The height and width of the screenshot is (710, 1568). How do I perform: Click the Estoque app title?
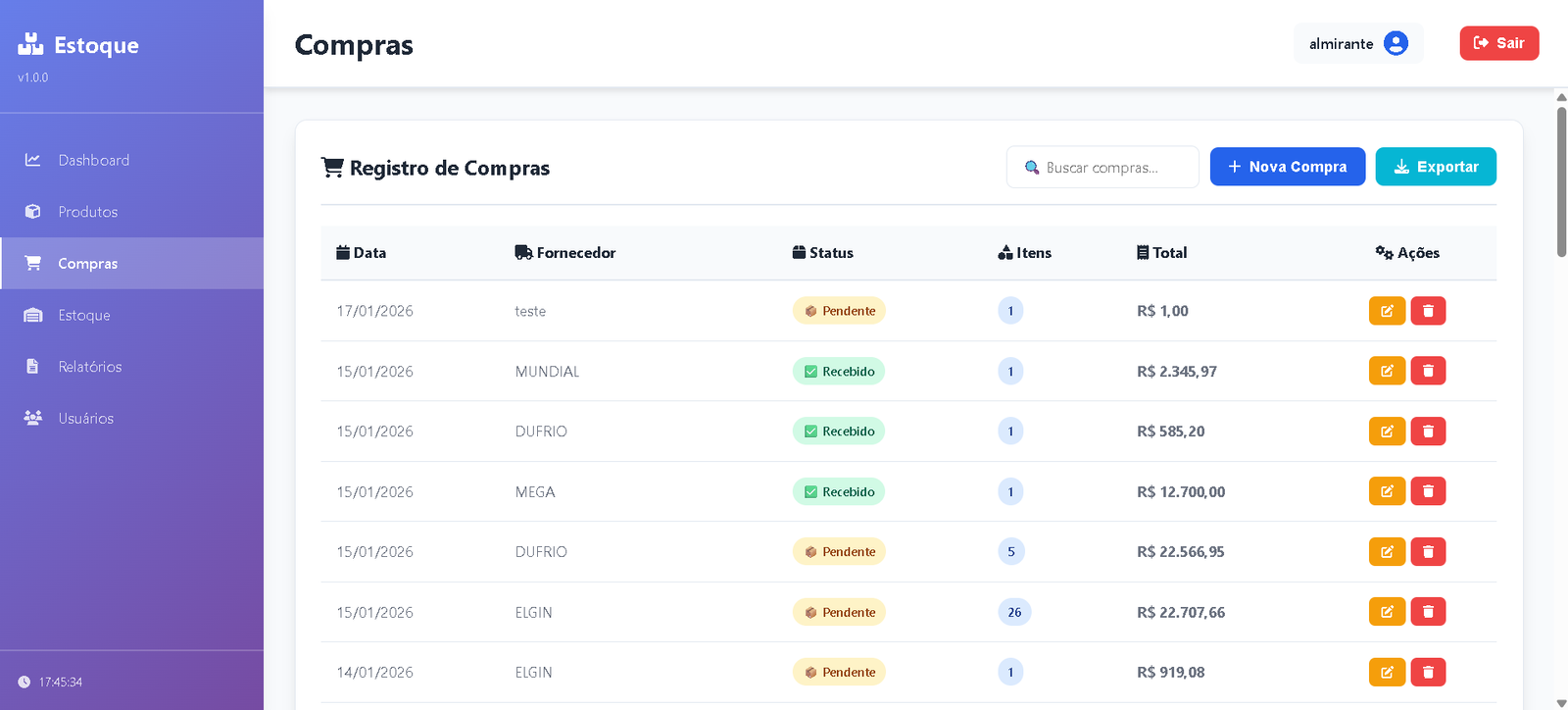tap(96, 45)
